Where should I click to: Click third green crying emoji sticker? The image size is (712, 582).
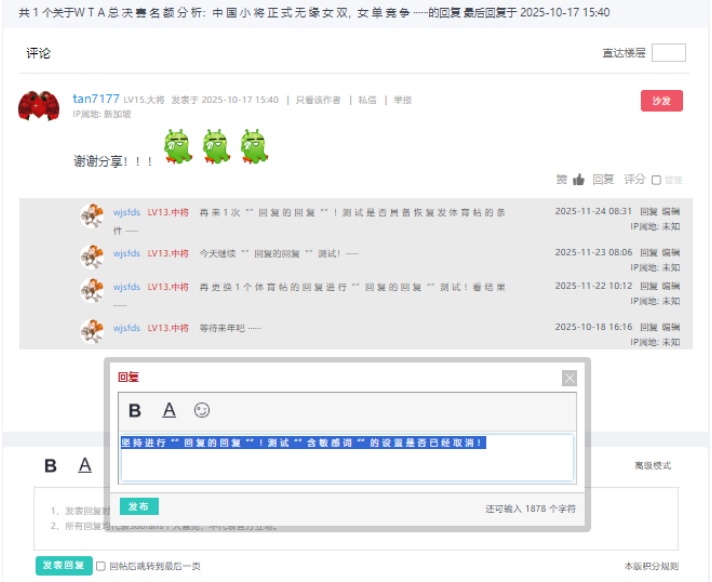254,146
